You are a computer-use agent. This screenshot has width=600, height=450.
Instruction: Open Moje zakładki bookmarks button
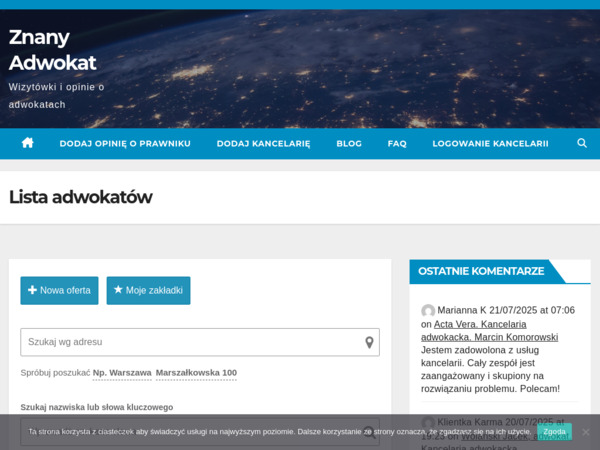pyautogui.click(x=148, y=290)
